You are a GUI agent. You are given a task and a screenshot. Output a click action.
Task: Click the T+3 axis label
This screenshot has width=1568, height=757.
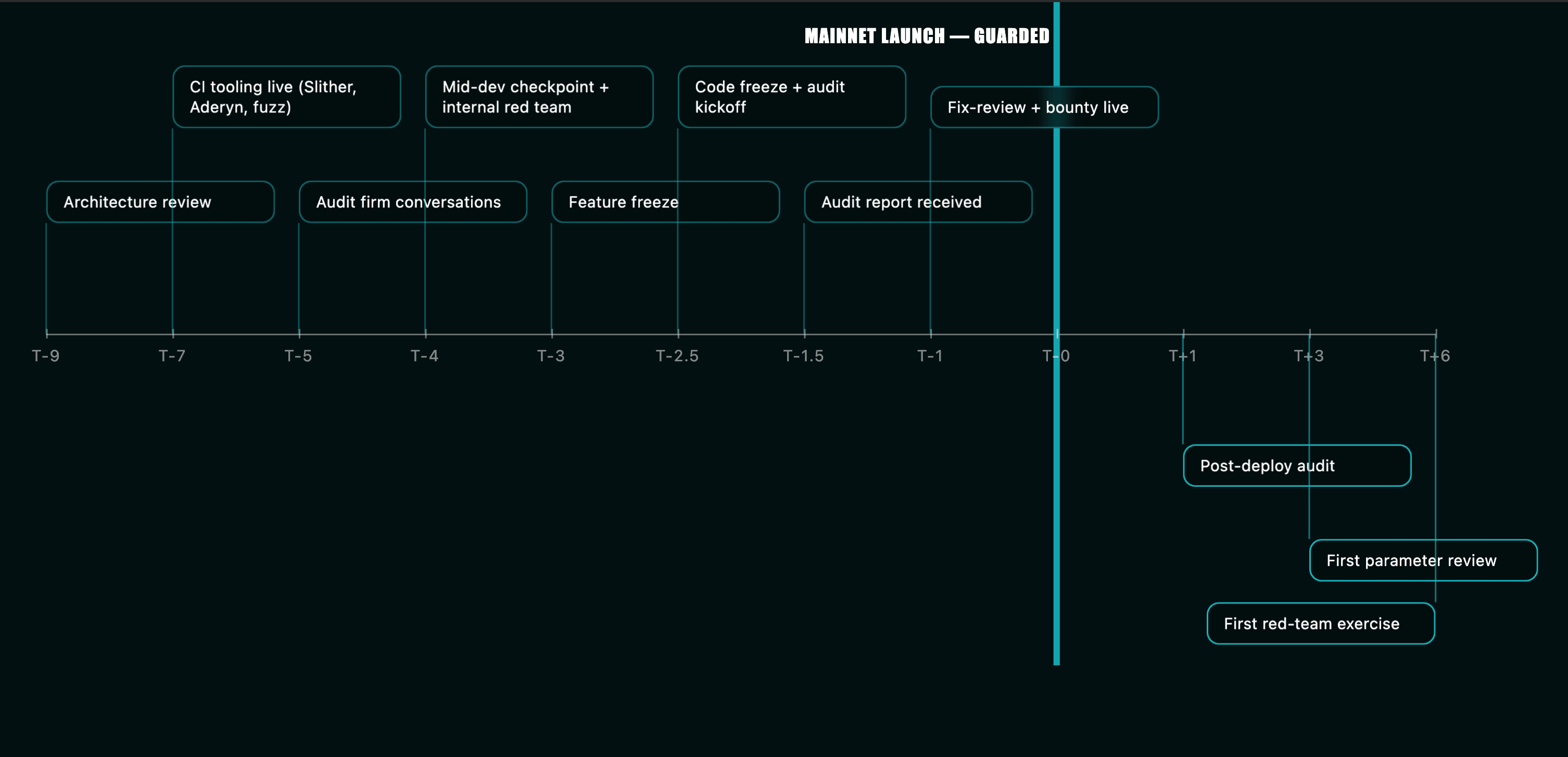tap(1309, 356)
